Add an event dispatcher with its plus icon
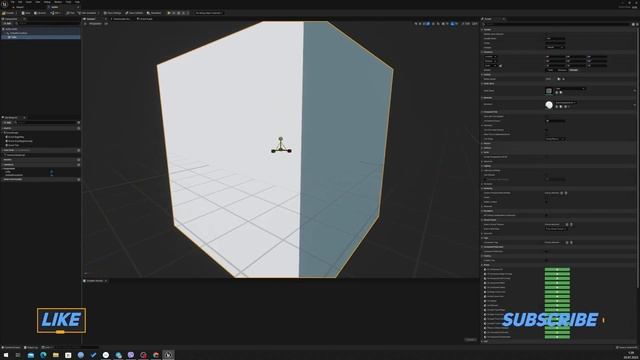 (x=78, y=179)
